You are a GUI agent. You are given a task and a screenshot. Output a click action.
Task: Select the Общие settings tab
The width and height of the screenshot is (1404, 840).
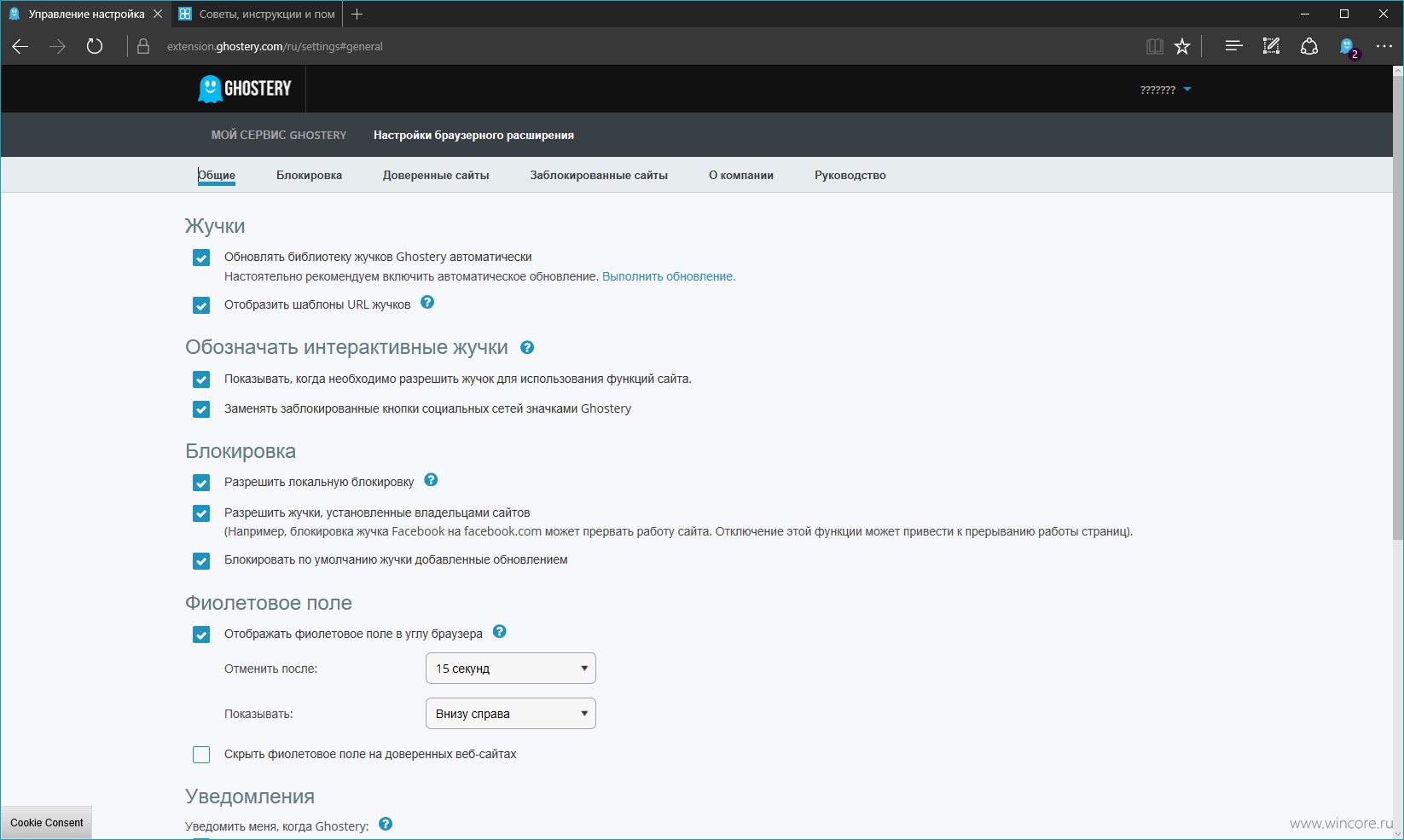pyautogui.click(x=217, y=175)
